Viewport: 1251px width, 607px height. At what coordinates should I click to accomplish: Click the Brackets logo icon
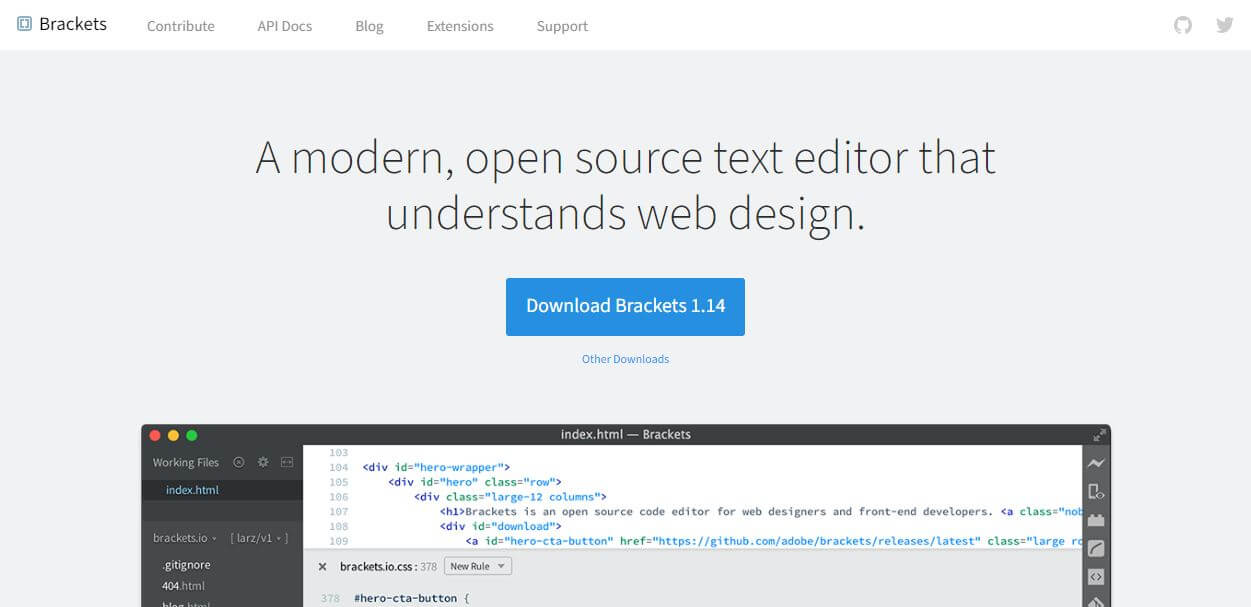[24, 24]
